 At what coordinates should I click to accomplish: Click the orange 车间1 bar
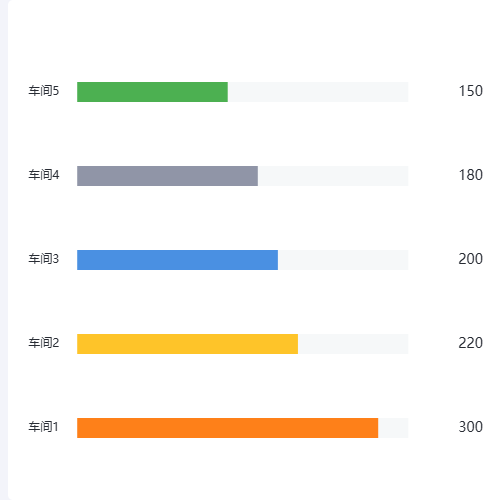pyautogui.click(x=228, y=428)
